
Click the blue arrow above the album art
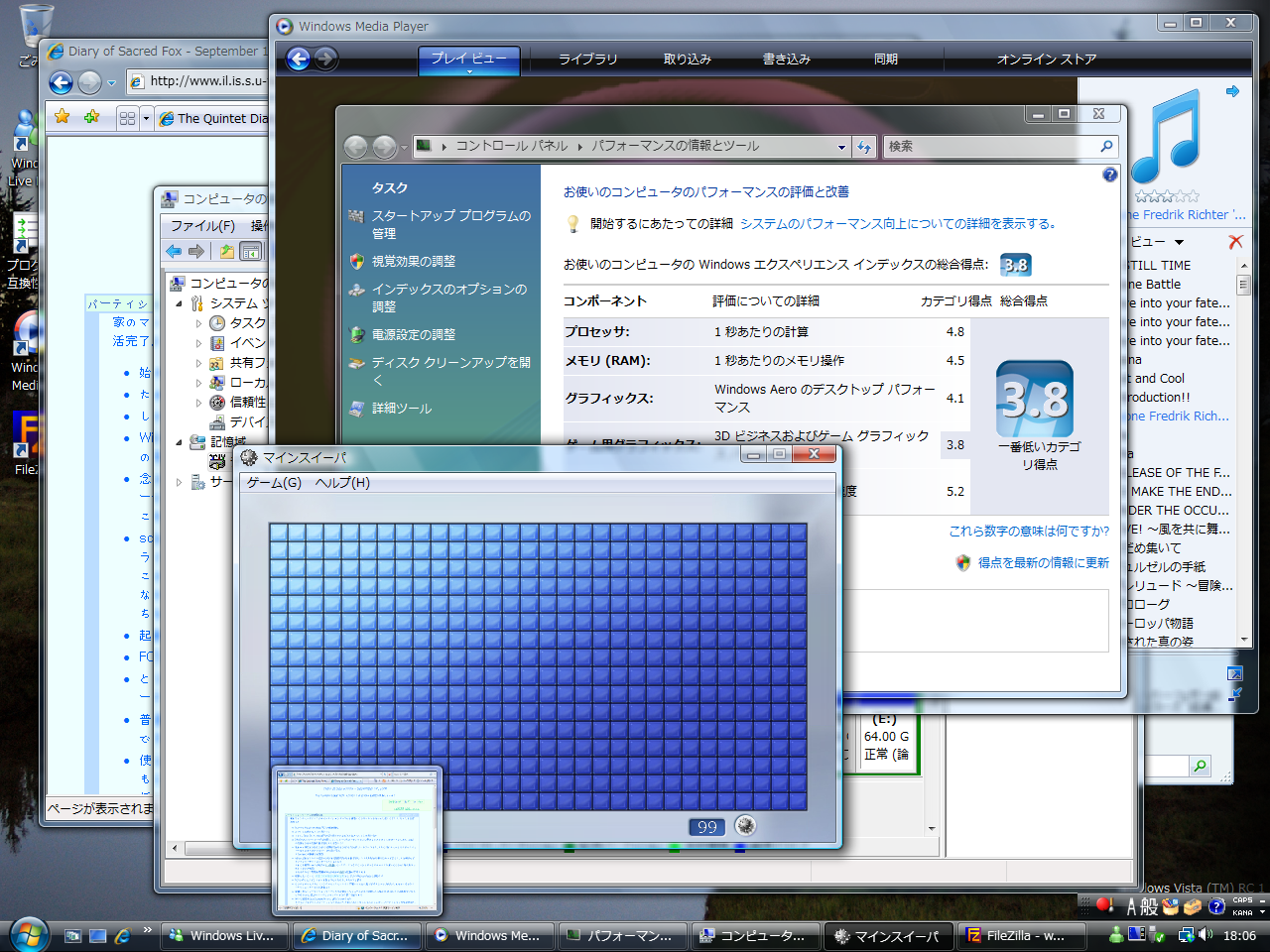pyautogui.click(x=1232, y=91)
